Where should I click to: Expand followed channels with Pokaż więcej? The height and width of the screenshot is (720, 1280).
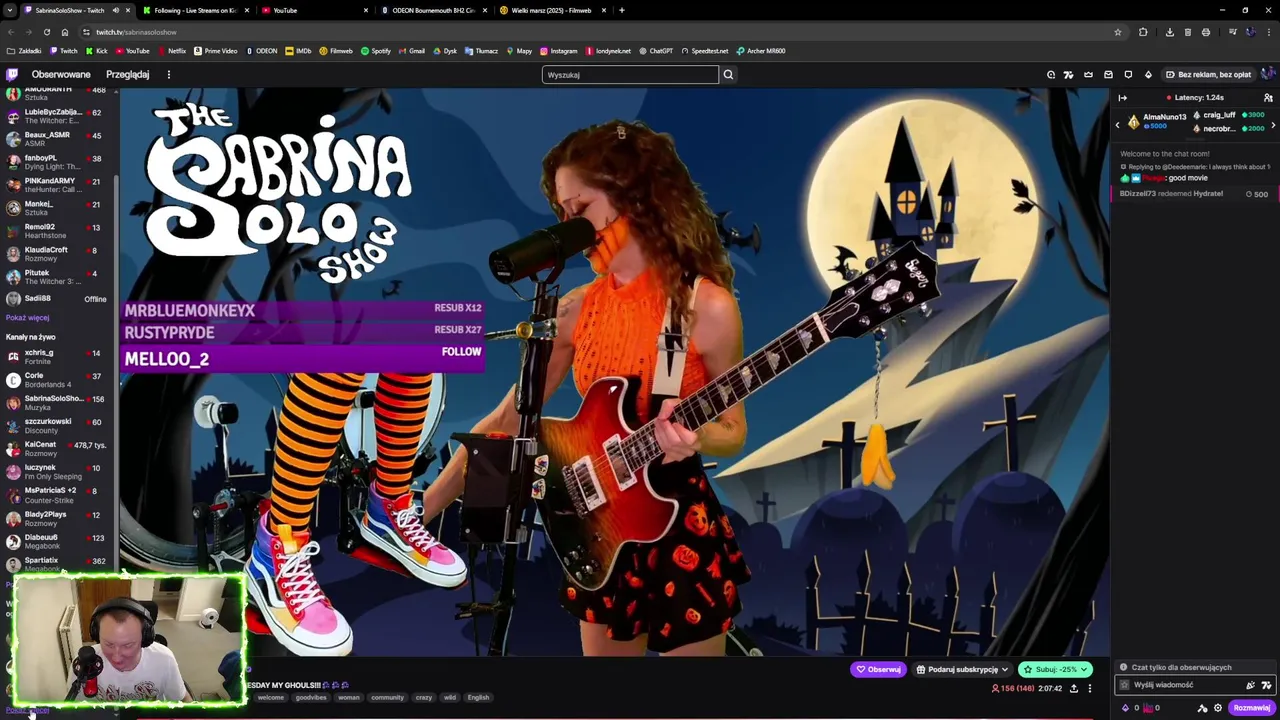[x=27, y=318]
